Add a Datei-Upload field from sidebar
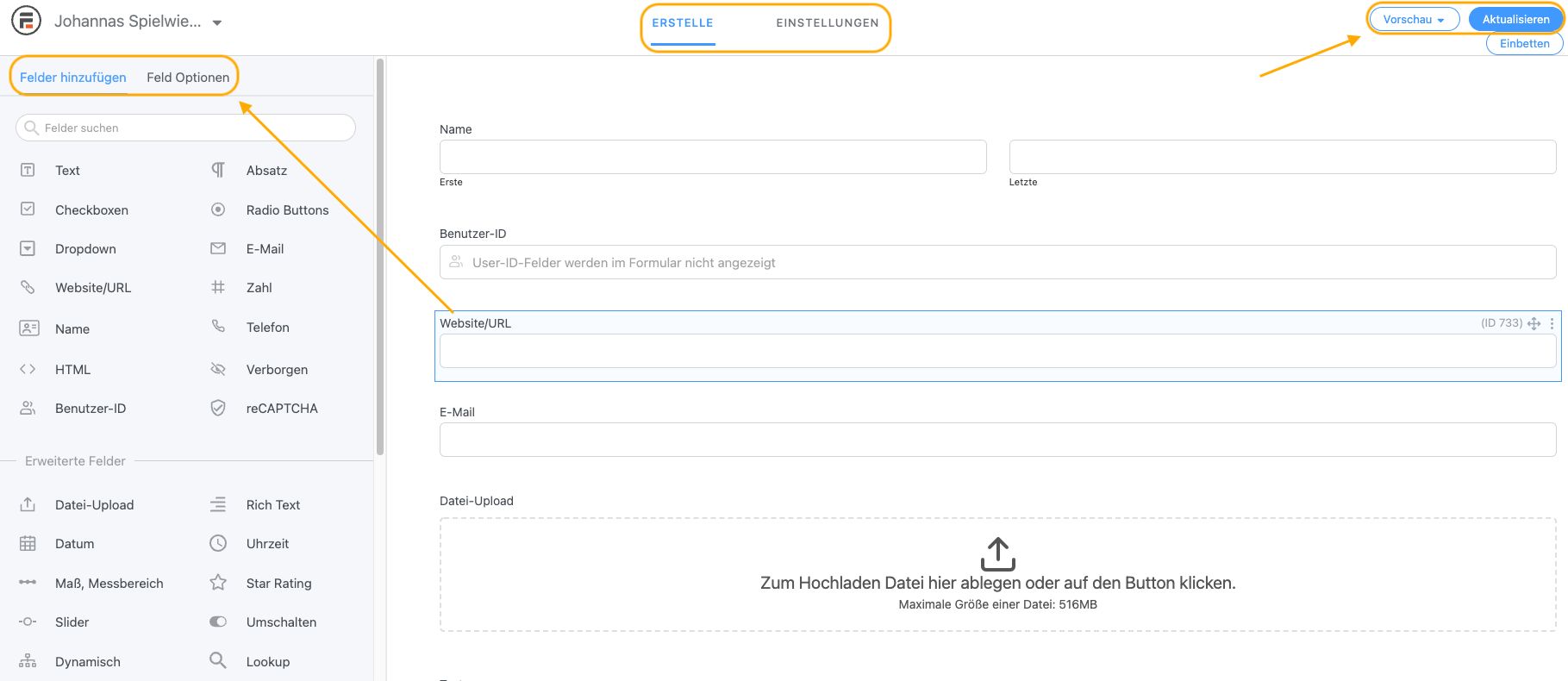This screenshot has width=1568, height=681. click(x=94, y=505)
